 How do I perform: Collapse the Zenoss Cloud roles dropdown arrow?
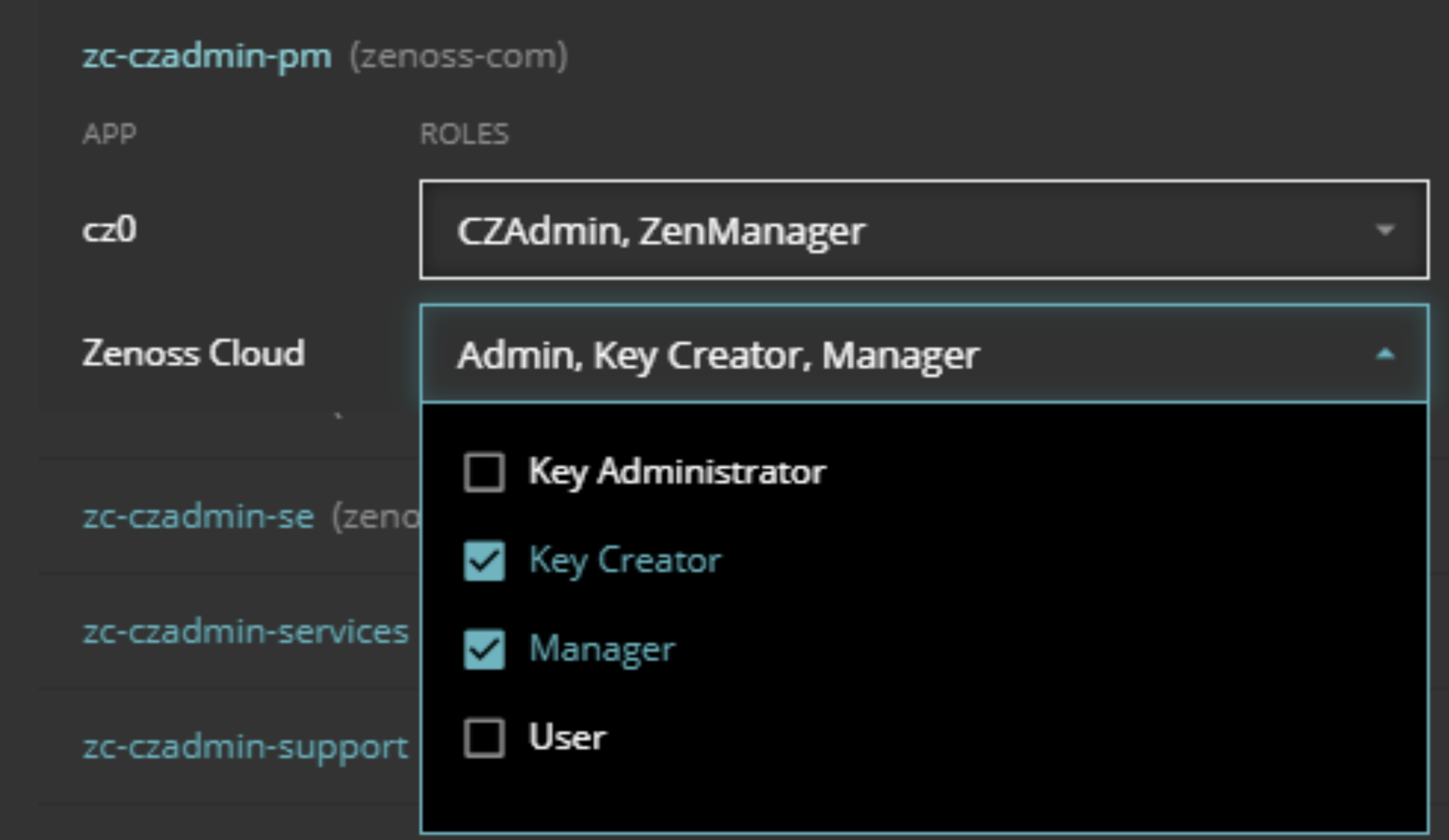[x=1385, y=355]
